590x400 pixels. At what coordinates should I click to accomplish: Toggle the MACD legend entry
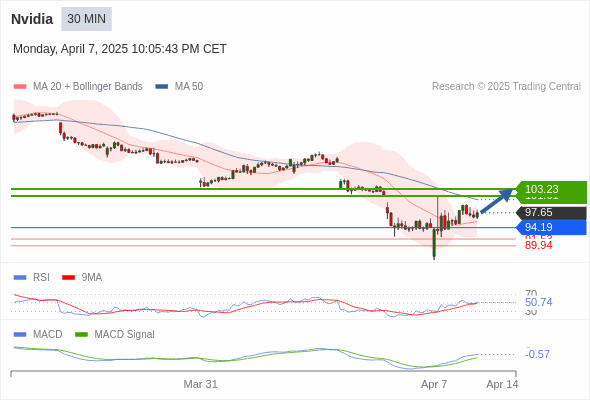tap(38, 334)
